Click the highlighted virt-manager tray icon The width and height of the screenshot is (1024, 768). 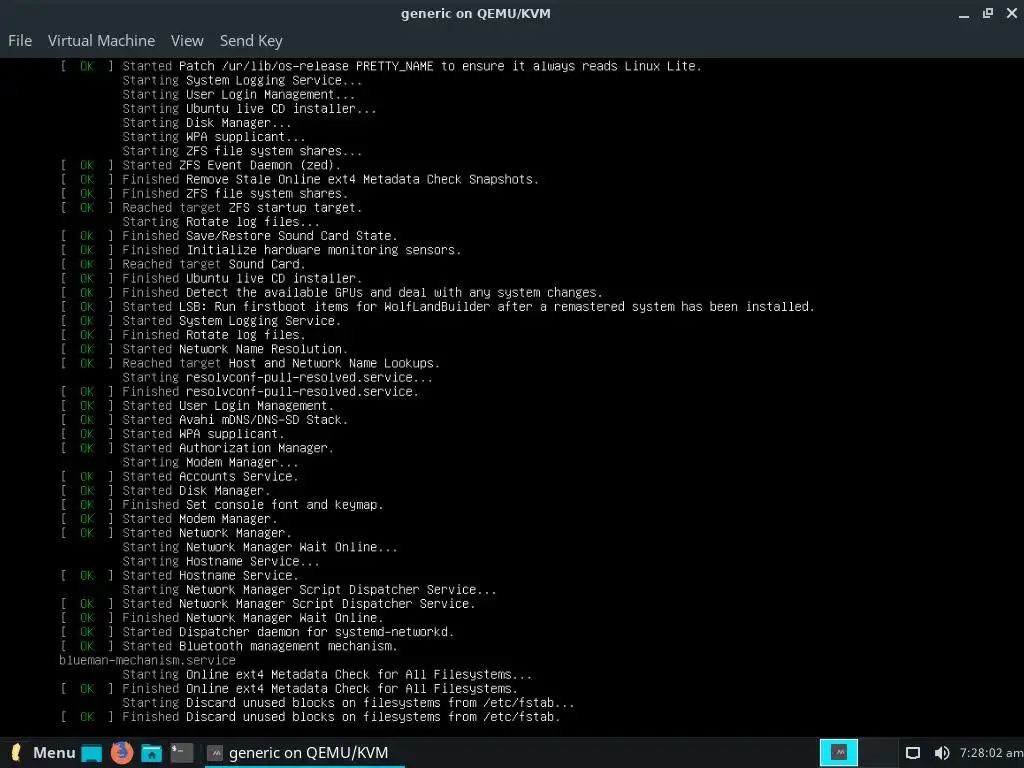839,752
